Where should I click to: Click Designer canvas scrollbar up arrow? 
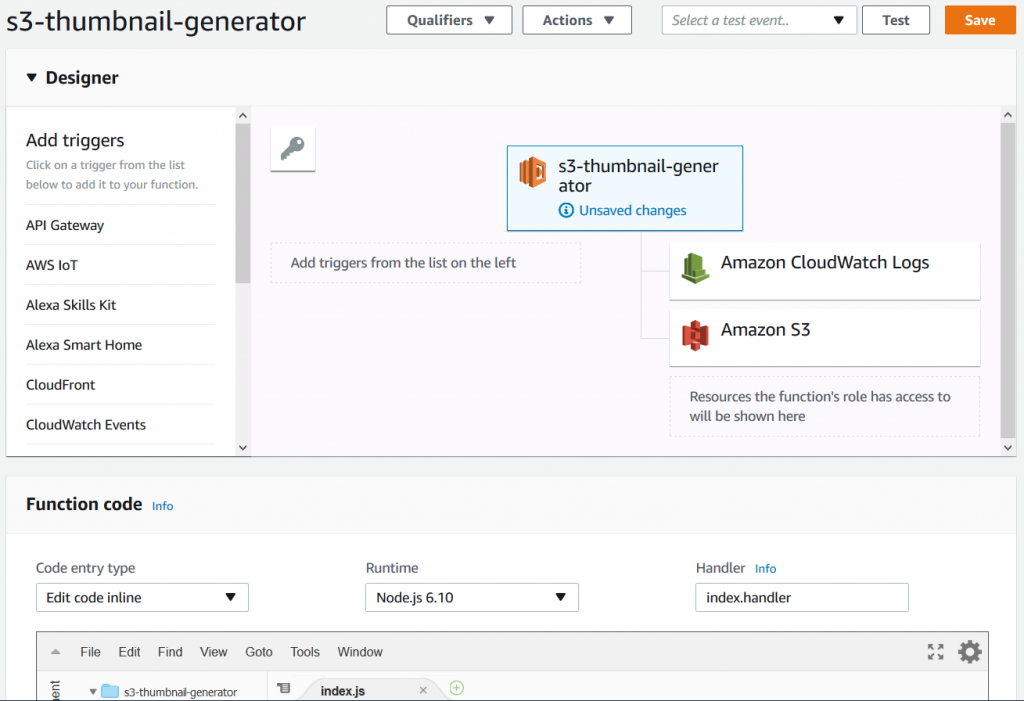tap(1008, 115)
